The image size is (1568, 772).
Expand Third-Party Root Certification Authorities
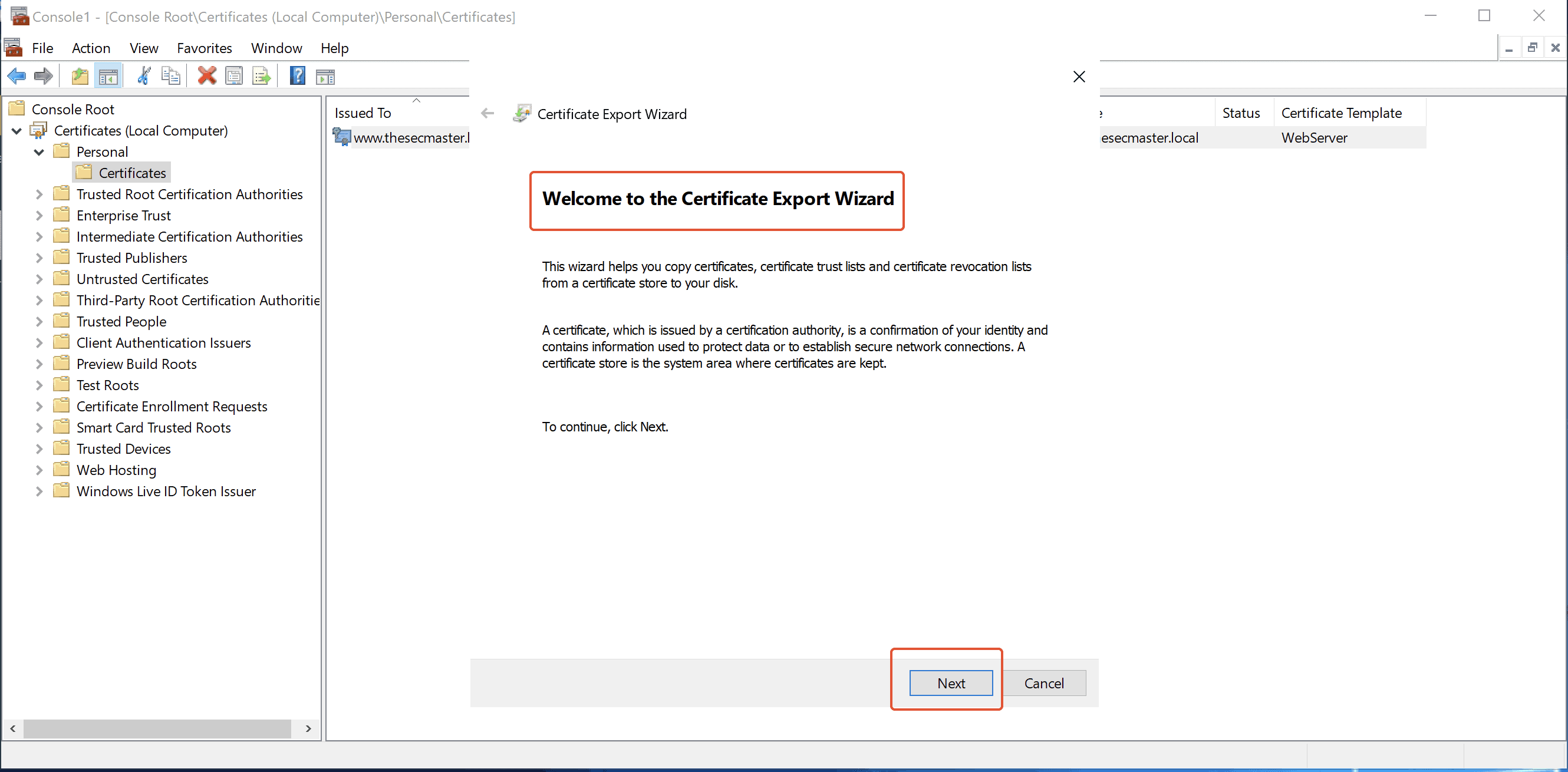[39, 301]
